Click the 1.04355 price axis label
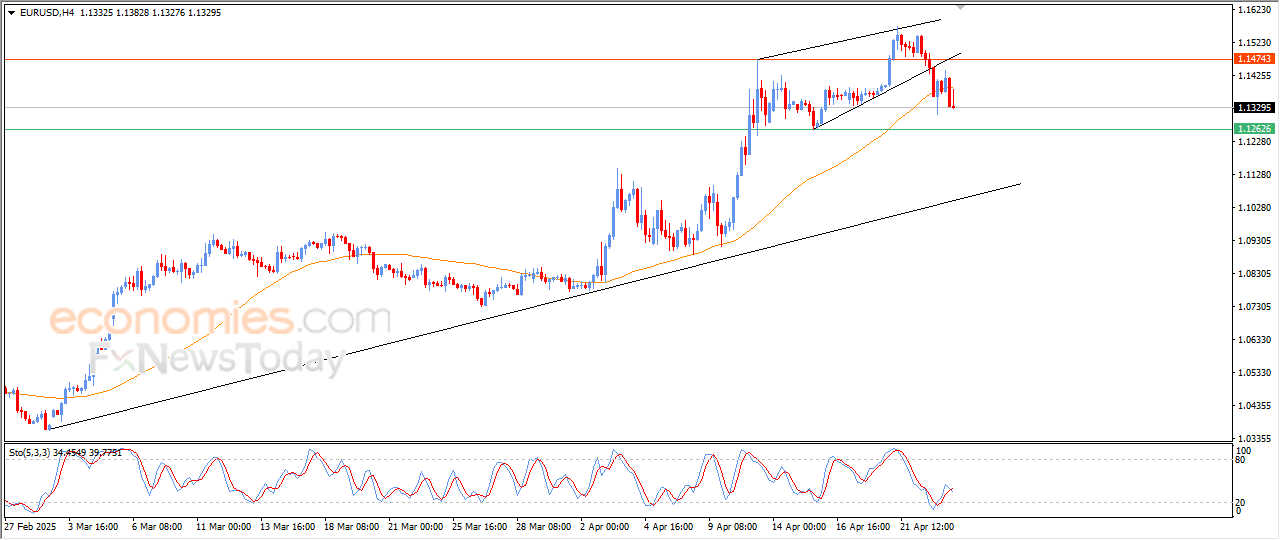The height and width of the screenshot is (540, 1280). pyautogui.click(x=1254, y=406)
